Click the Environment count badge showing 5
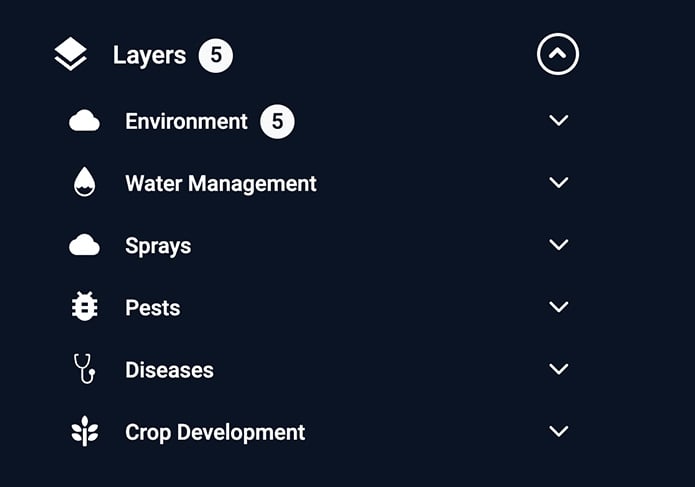Screen dimensions: 695x487 (277, 121)
